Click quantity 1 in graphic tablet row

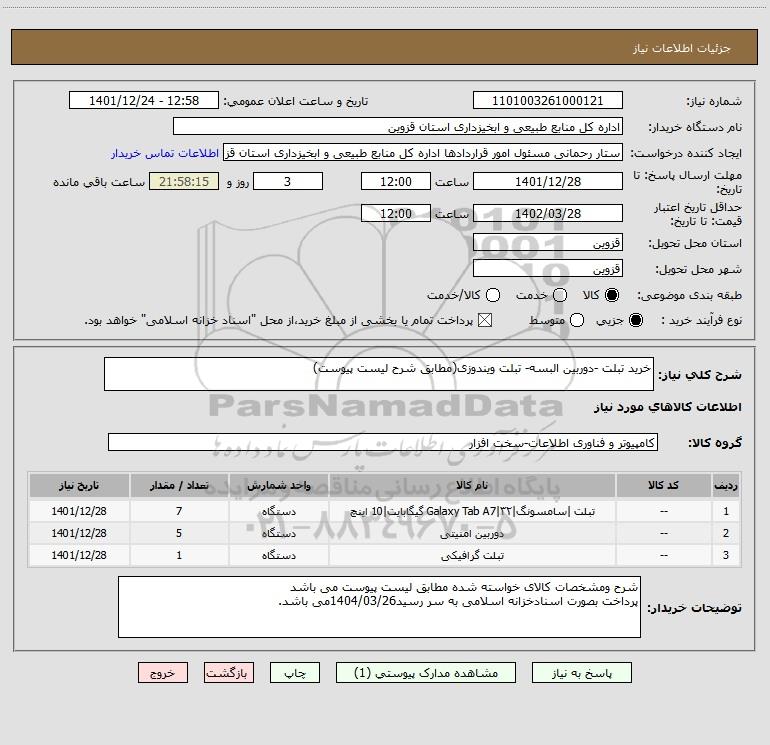click(x=179, y=555)
